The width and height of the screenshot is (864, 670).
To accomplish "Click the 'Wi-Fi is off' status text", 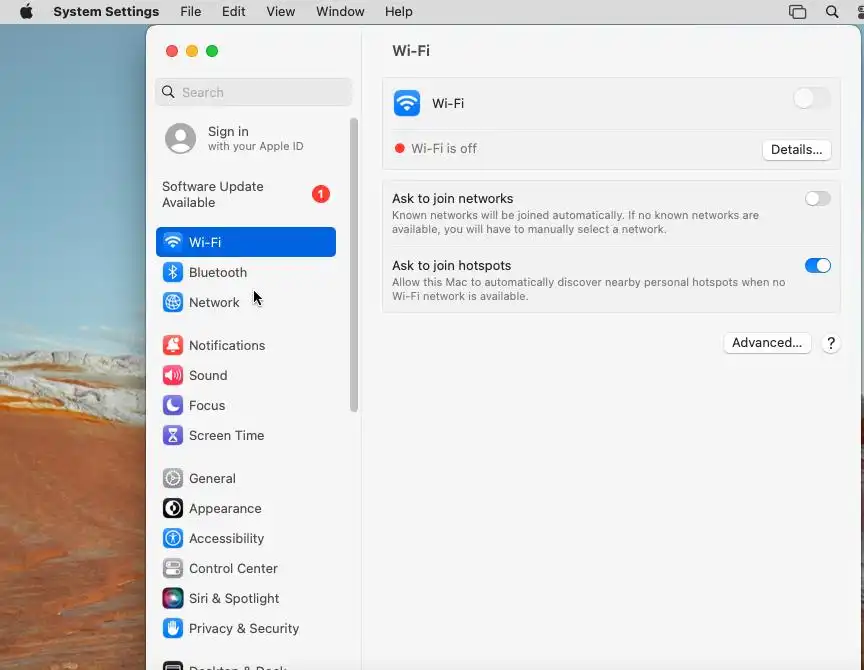I will tap(444, 149).
